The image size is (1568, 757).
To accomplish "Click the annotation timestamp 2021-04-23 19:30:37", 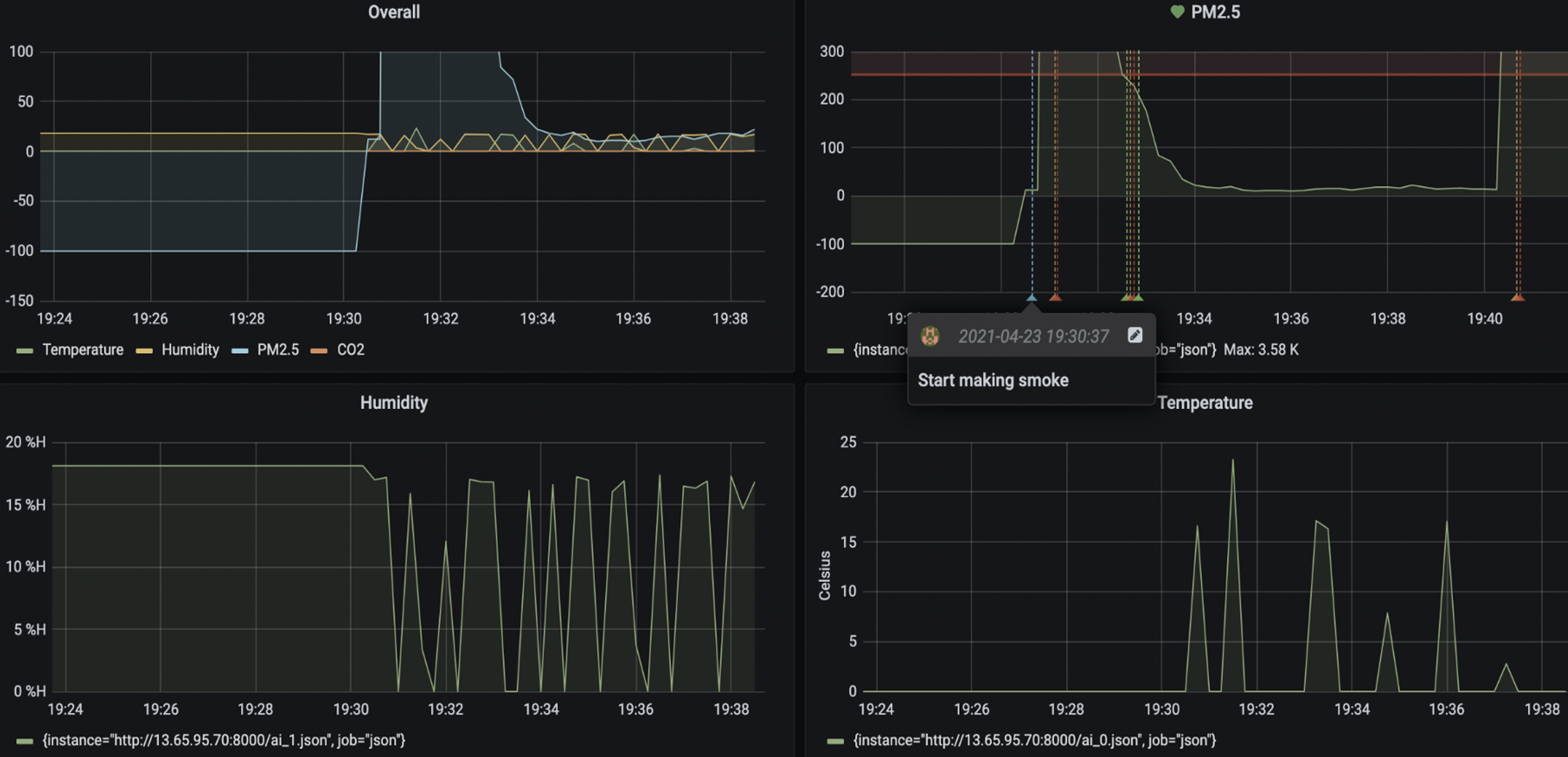I will (1033, 337).
